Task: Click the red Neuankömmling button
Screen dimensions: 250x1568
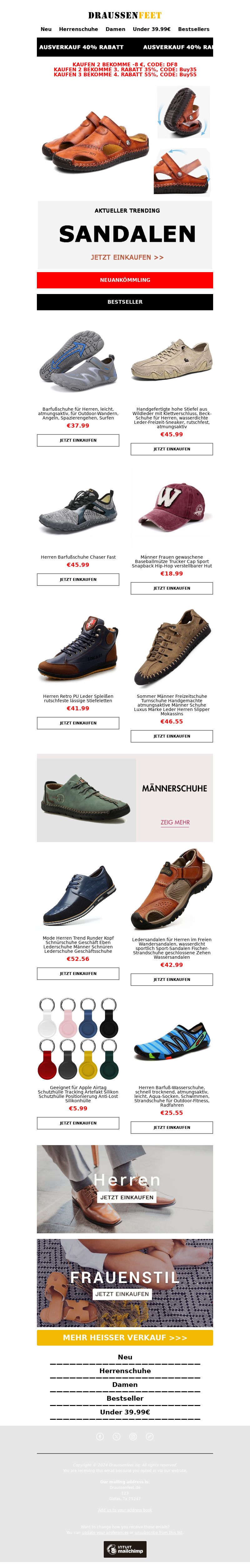Action: pyautogui.click(x=125, y=280)
